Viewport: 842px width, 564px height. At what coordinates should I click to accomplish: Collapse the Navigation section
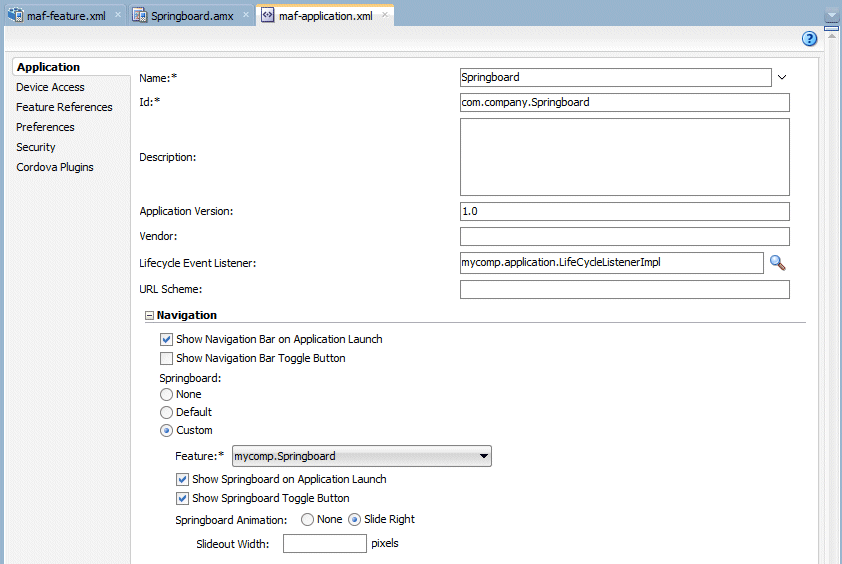149,316
